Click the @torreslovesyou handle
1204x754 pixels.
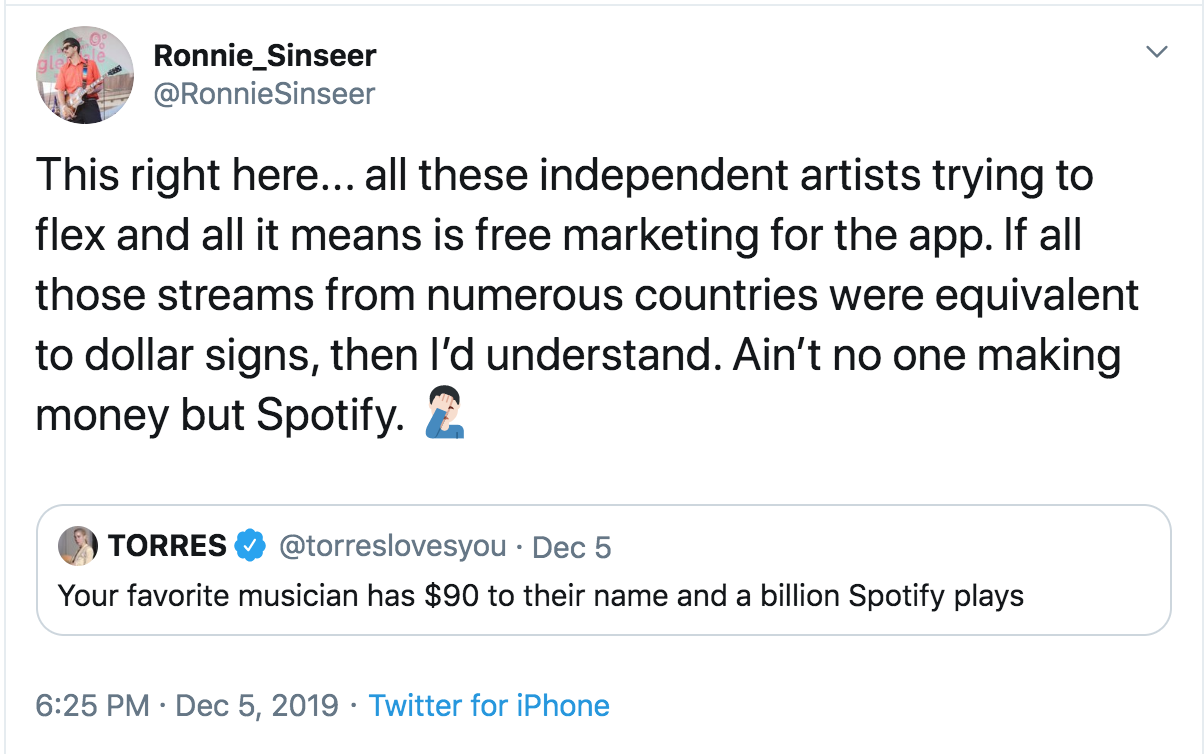tap(390, 547)
